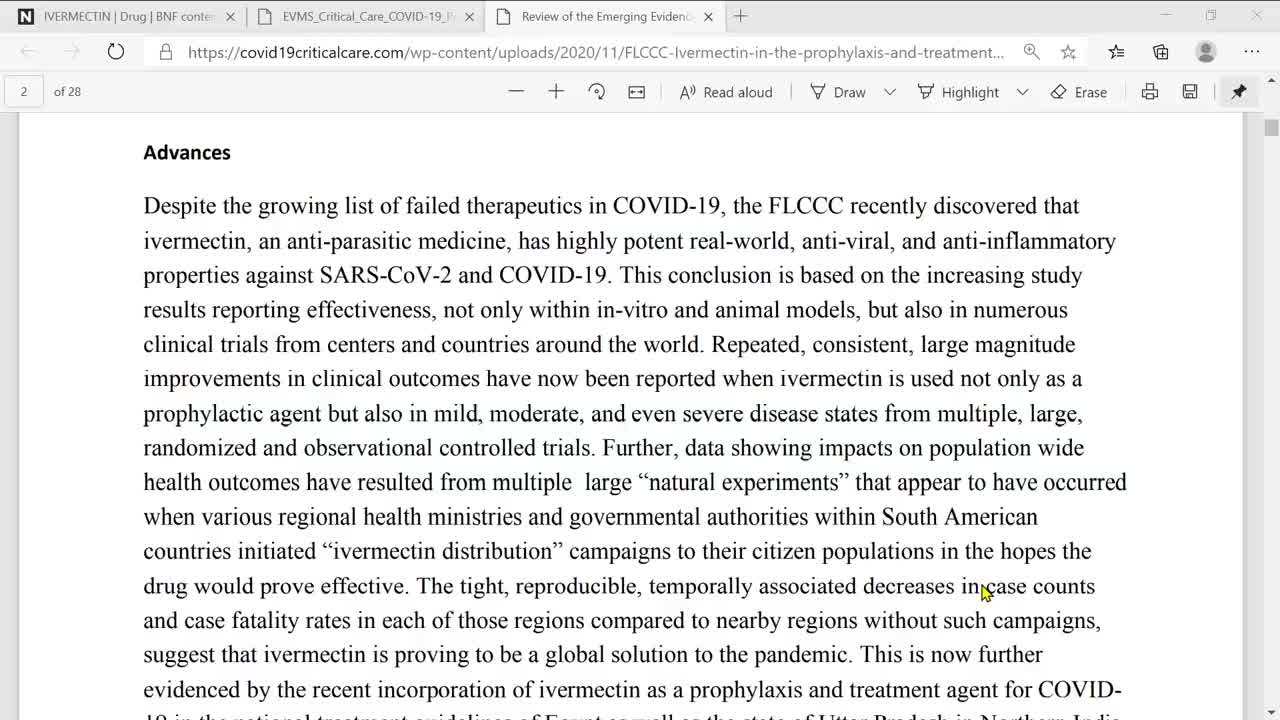
Task: Zoom out the PDF with minus
Action: 516,91
